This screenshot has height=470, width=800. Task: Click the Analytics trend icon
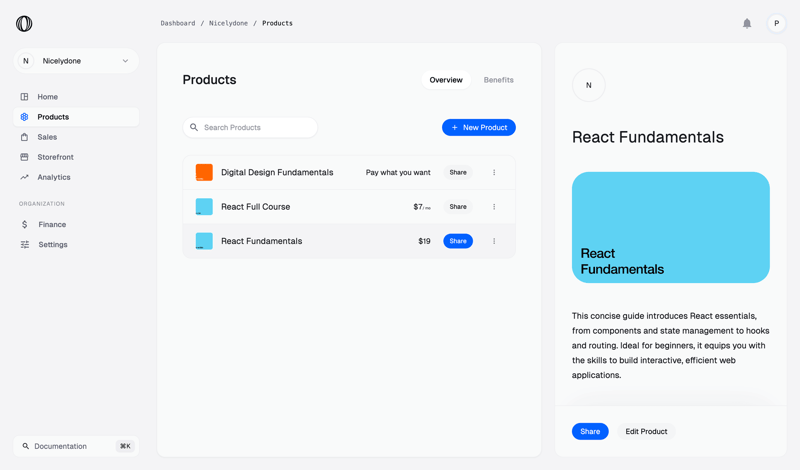(x=24, y=177)
